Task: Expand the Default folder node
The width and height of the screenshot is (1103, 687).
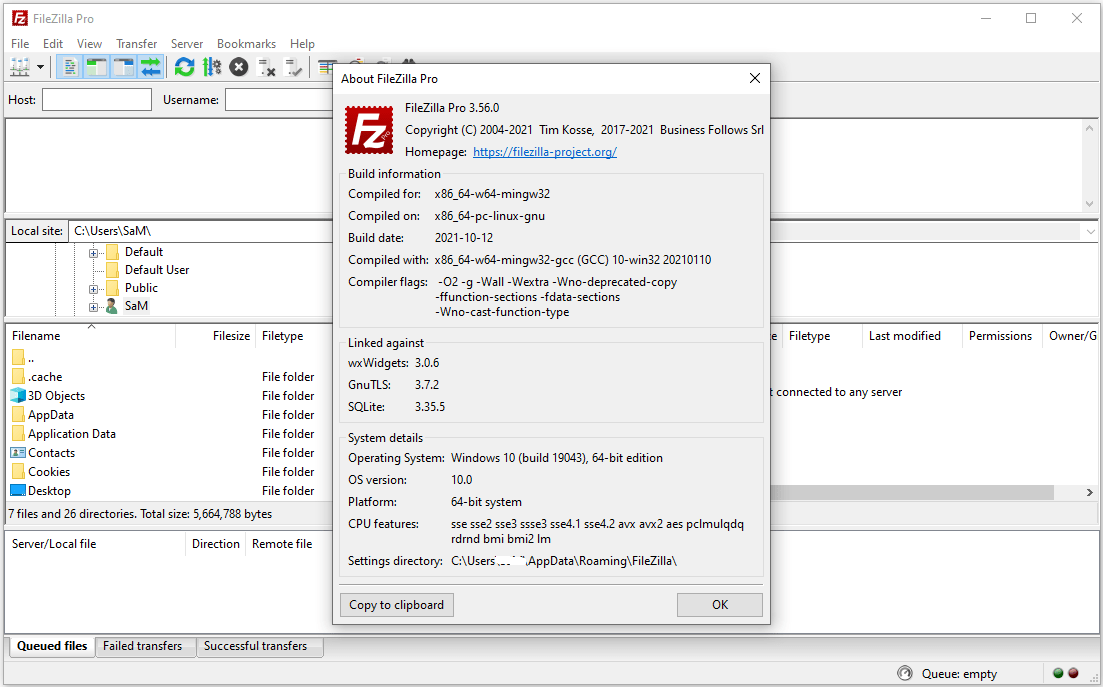Action: pyautogui.click(x=93, y=253)
